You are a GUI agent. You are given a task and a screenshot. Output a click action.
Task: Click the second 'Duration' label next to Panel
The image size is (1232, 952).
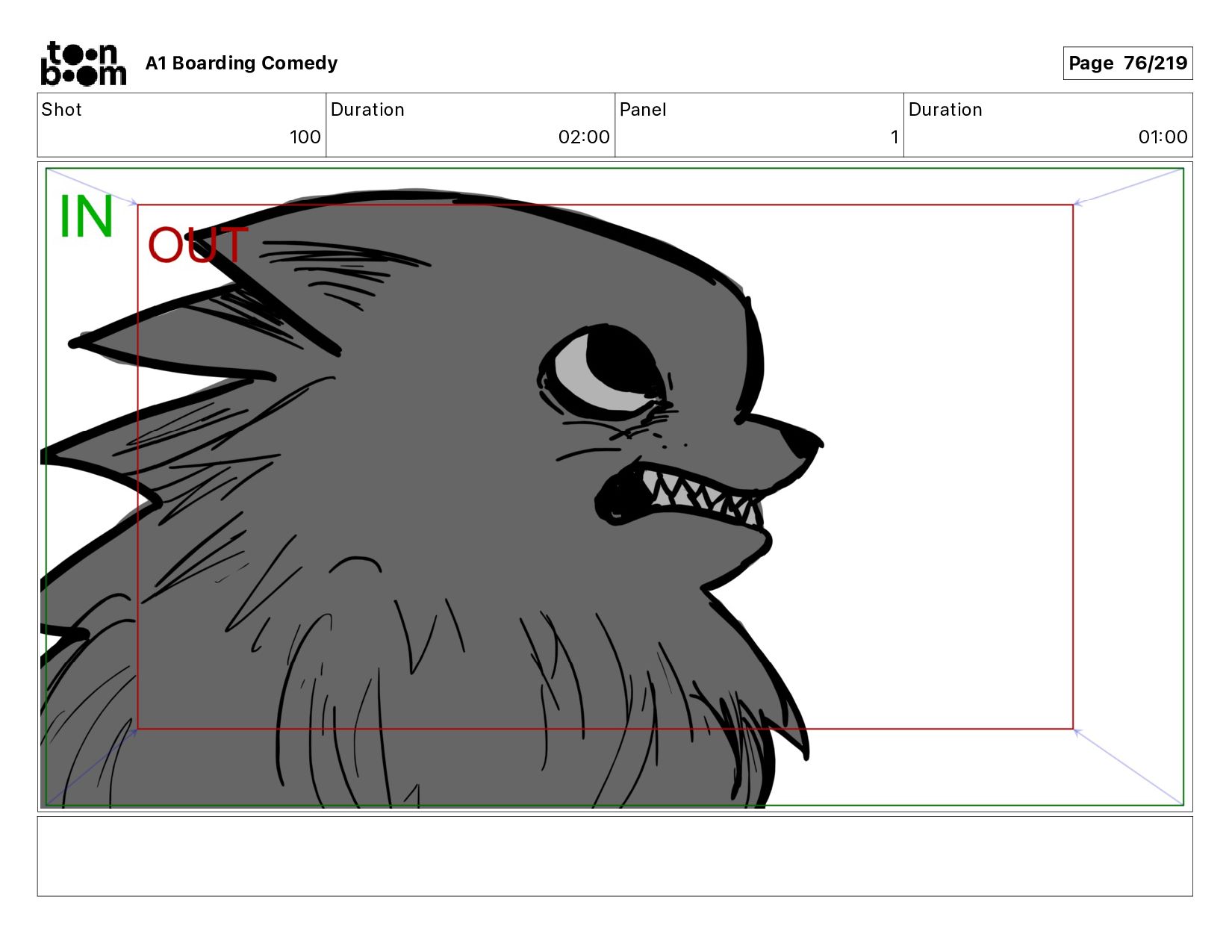[x=945, y=110]
